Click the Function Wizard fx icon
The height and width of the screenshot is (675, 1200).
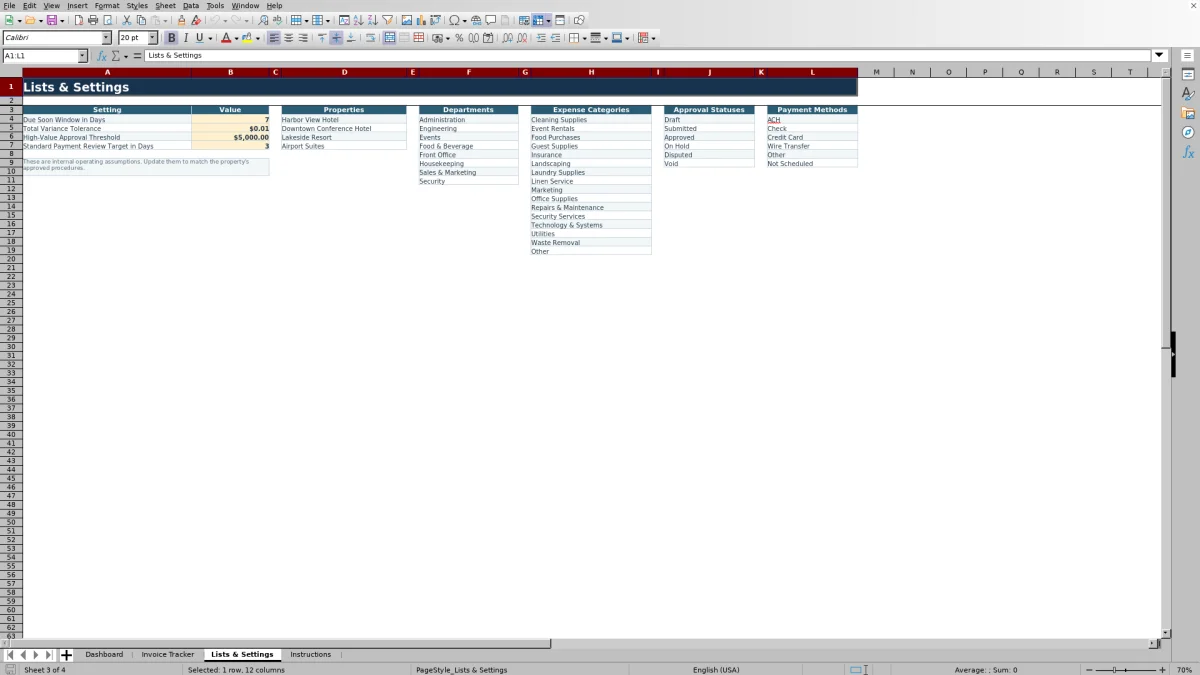pyautogui.click(x=102, y=56)
